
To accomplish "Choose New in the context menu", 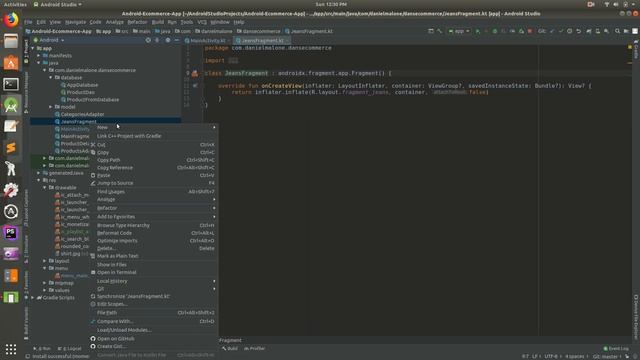I will [154, 127].
